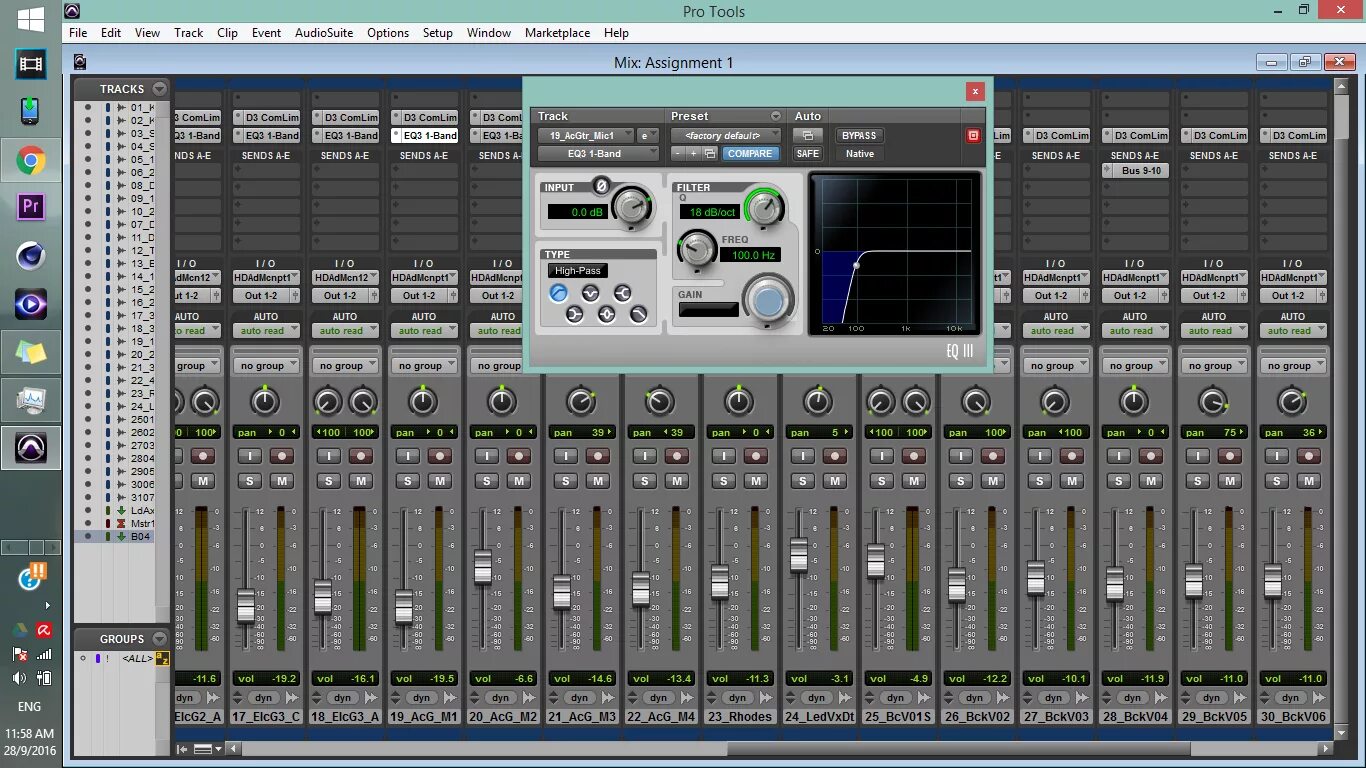The height and width of the screenshot is (768, 1366).
Task: Open Adobe Premiere from the taskbar
Action: [x=31, y=207]
